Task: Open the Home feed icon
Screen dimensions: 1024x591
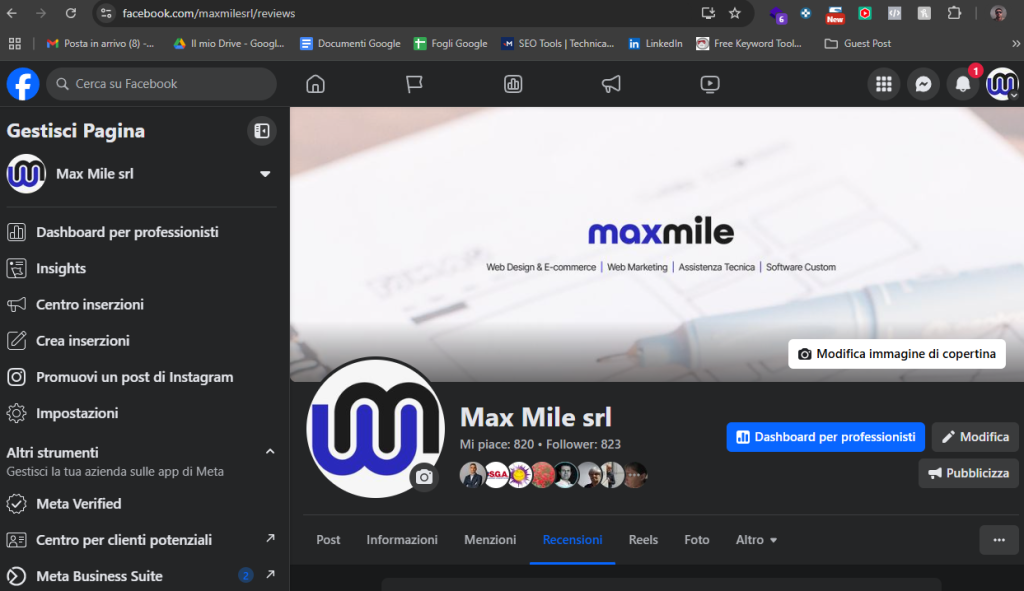Action: 315,84
